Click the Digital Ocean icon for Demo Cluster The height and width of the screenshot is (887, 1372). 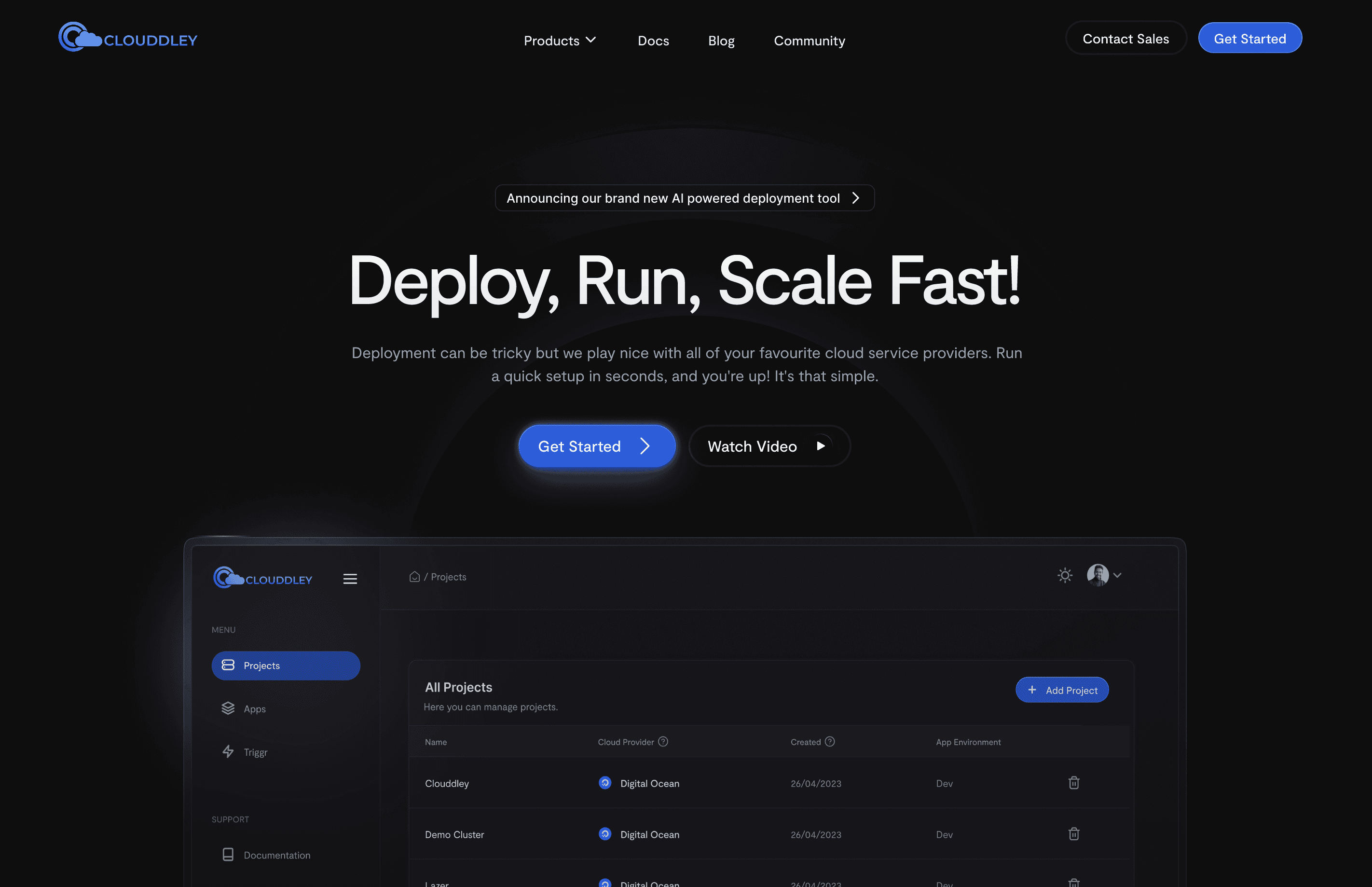pyautogui.click(x=604, y=834)
